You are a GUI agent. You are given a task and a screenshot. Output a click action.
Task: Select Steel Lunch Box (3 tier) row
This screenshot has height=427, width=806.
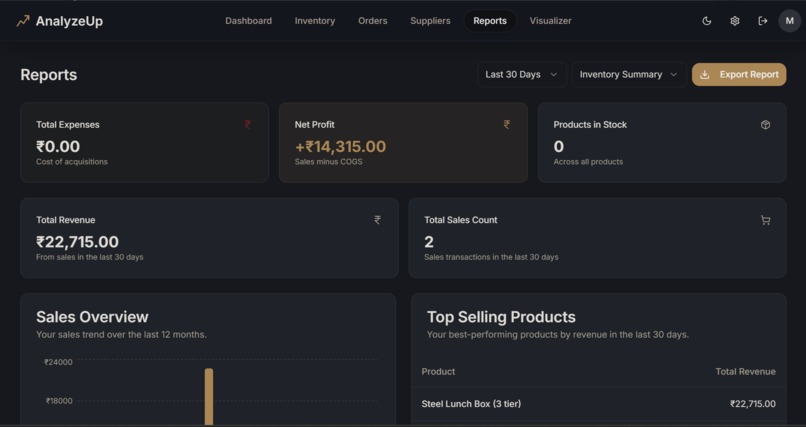pos(598,404)
